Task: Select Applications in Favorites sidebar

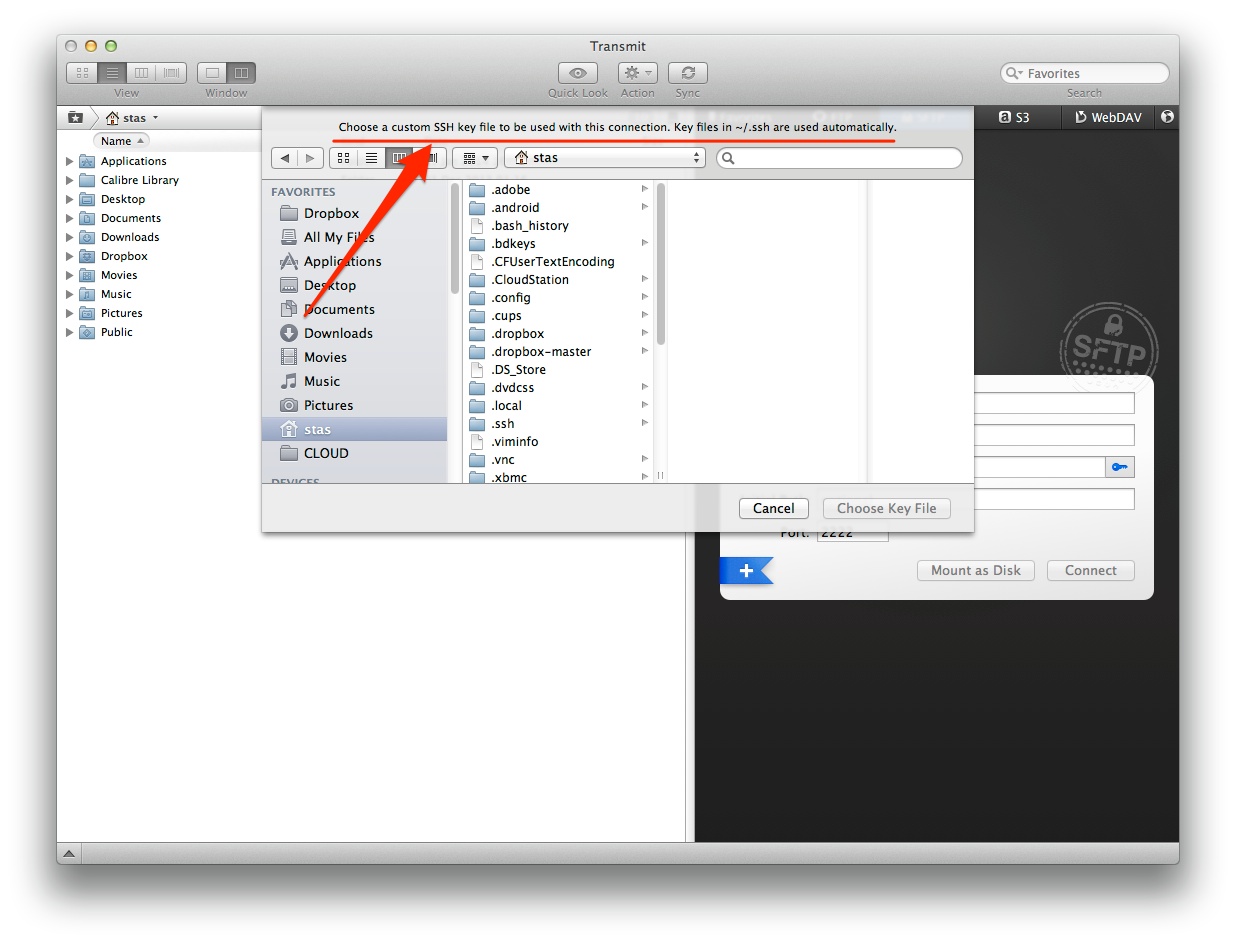Action: pyautogui.click(x=342, y=261)
